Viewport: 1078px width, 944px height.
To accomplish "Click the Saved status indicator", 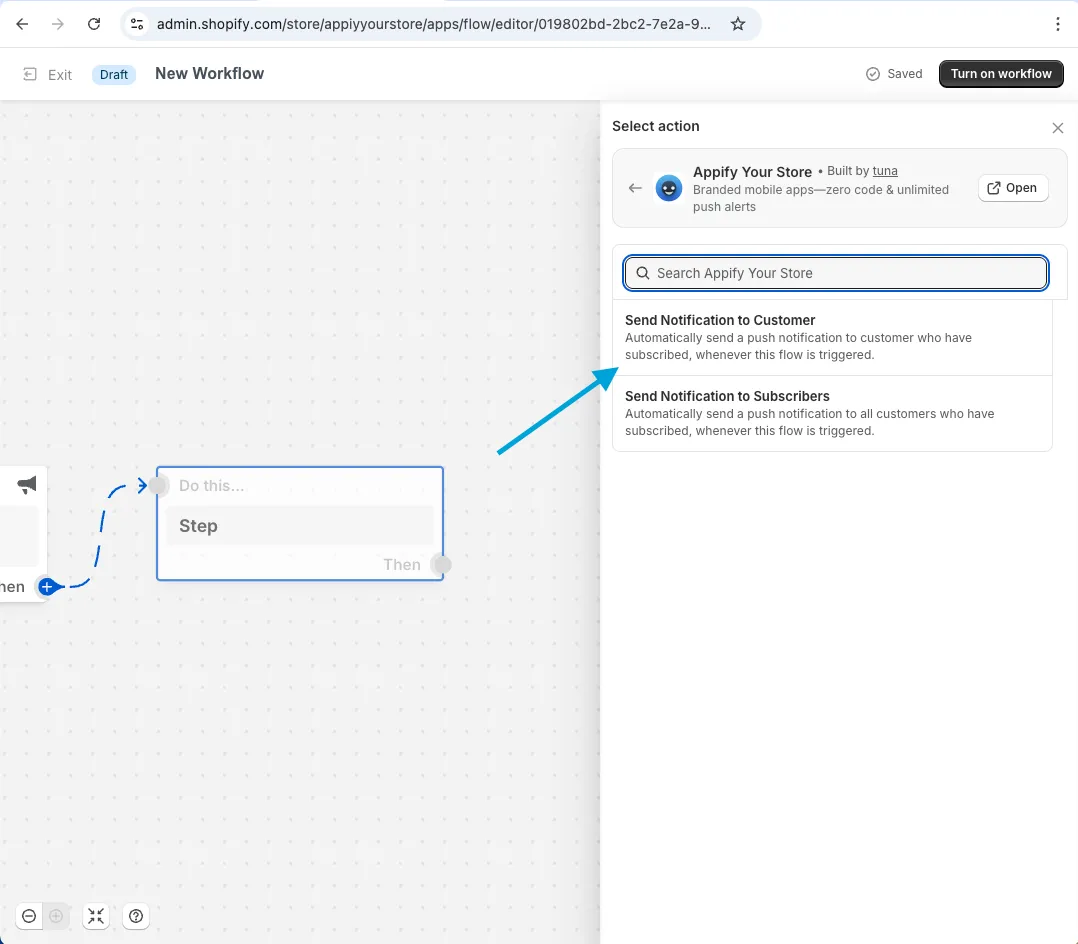I will click(x=894, y=74).
